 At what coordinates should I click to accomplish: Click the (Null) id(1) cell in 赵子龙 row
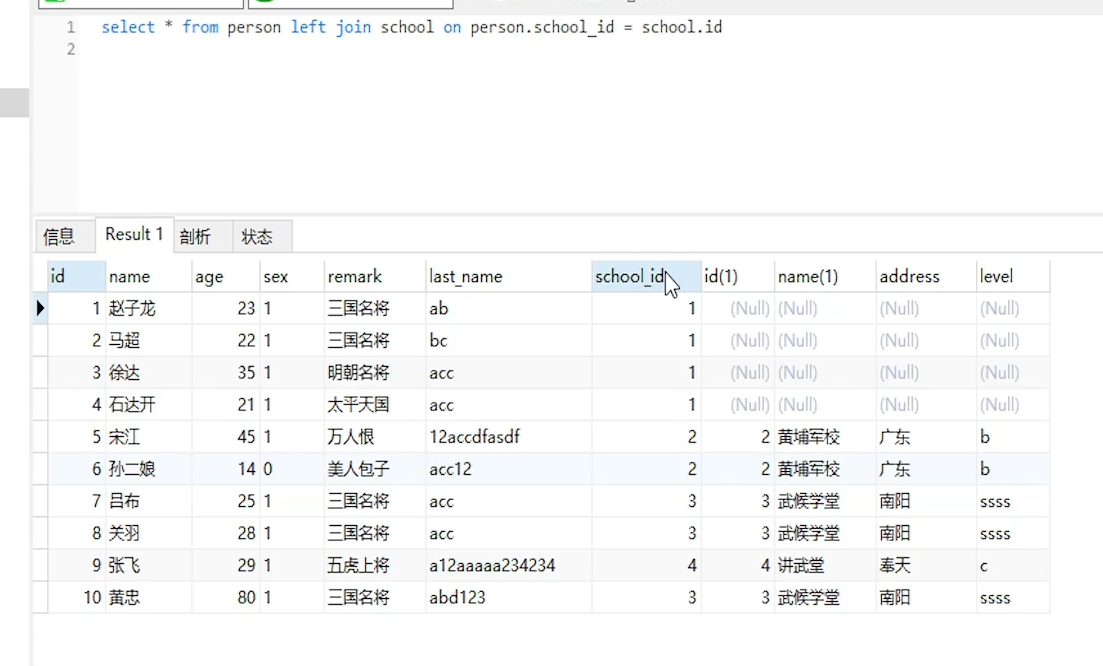[738, 308]
